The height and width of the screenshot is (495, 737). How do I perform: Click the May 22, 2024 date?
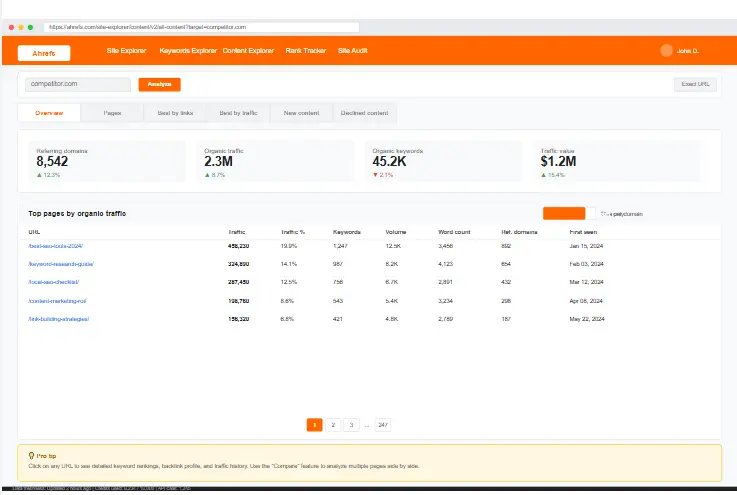point(587,319)
